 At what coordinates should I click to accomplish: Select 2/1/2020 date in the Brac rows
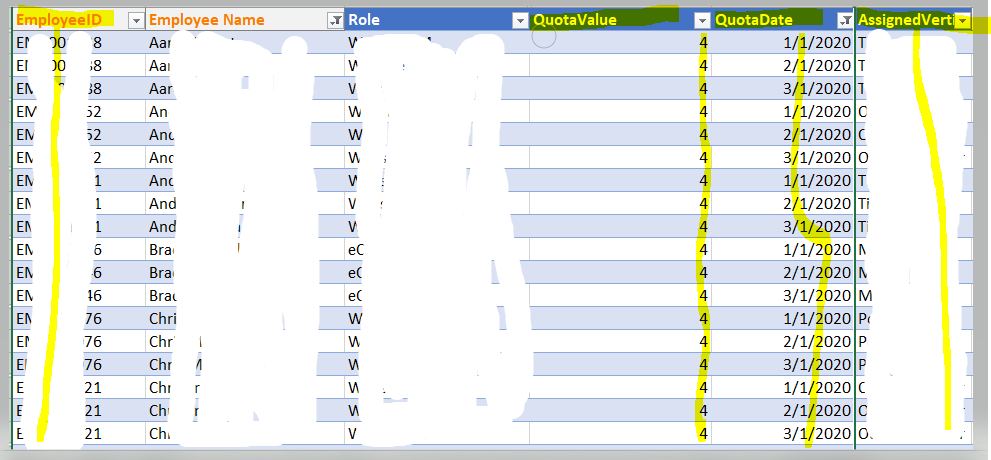point(819,272)
